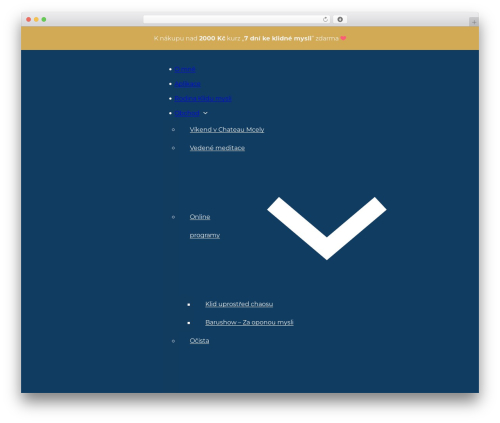Open the Obchod menu item
The height and width of the screenshot is (423, 500).
pyautogui.click(x=187, y=113)
